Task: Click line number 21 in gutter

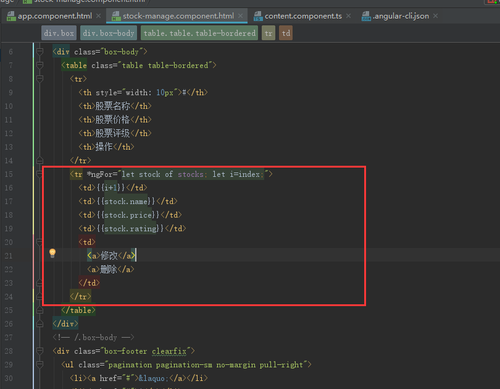Action: (9, 256)
